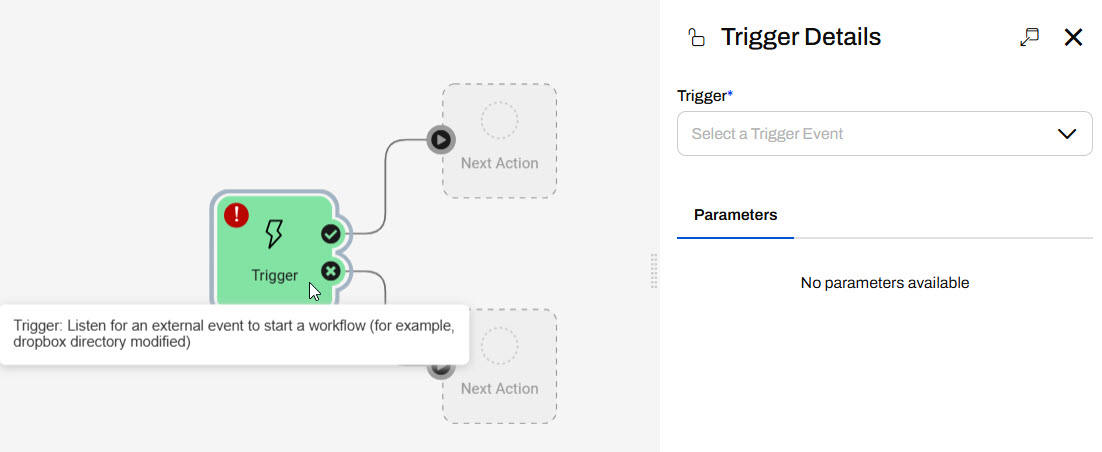Close the Trigger Details panel

[1073, 38]
